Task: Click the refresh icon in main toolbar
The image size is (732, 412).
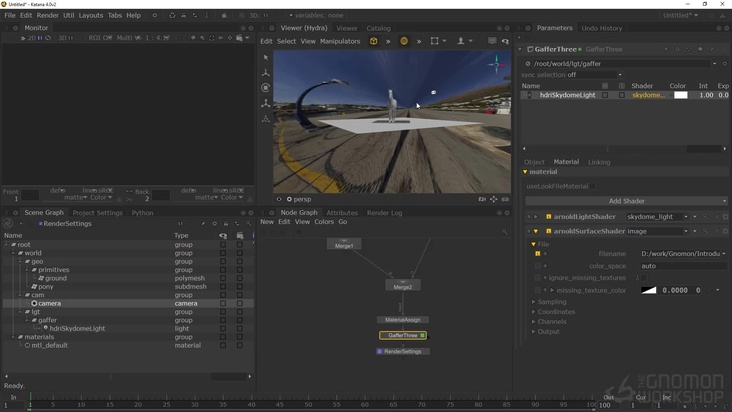Action: click(172, 15)
